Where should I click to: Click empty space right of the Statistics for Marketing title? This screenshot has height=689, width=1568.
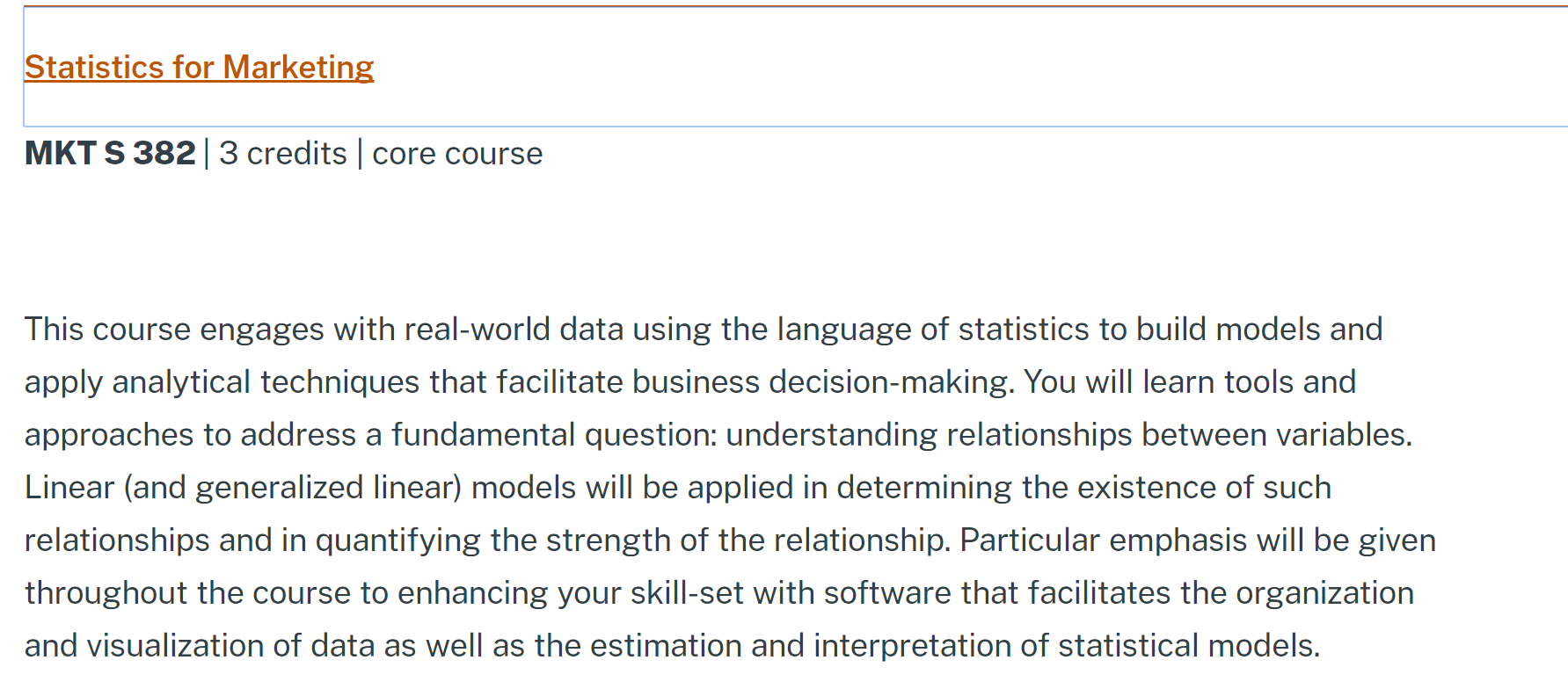pos(879,68)
